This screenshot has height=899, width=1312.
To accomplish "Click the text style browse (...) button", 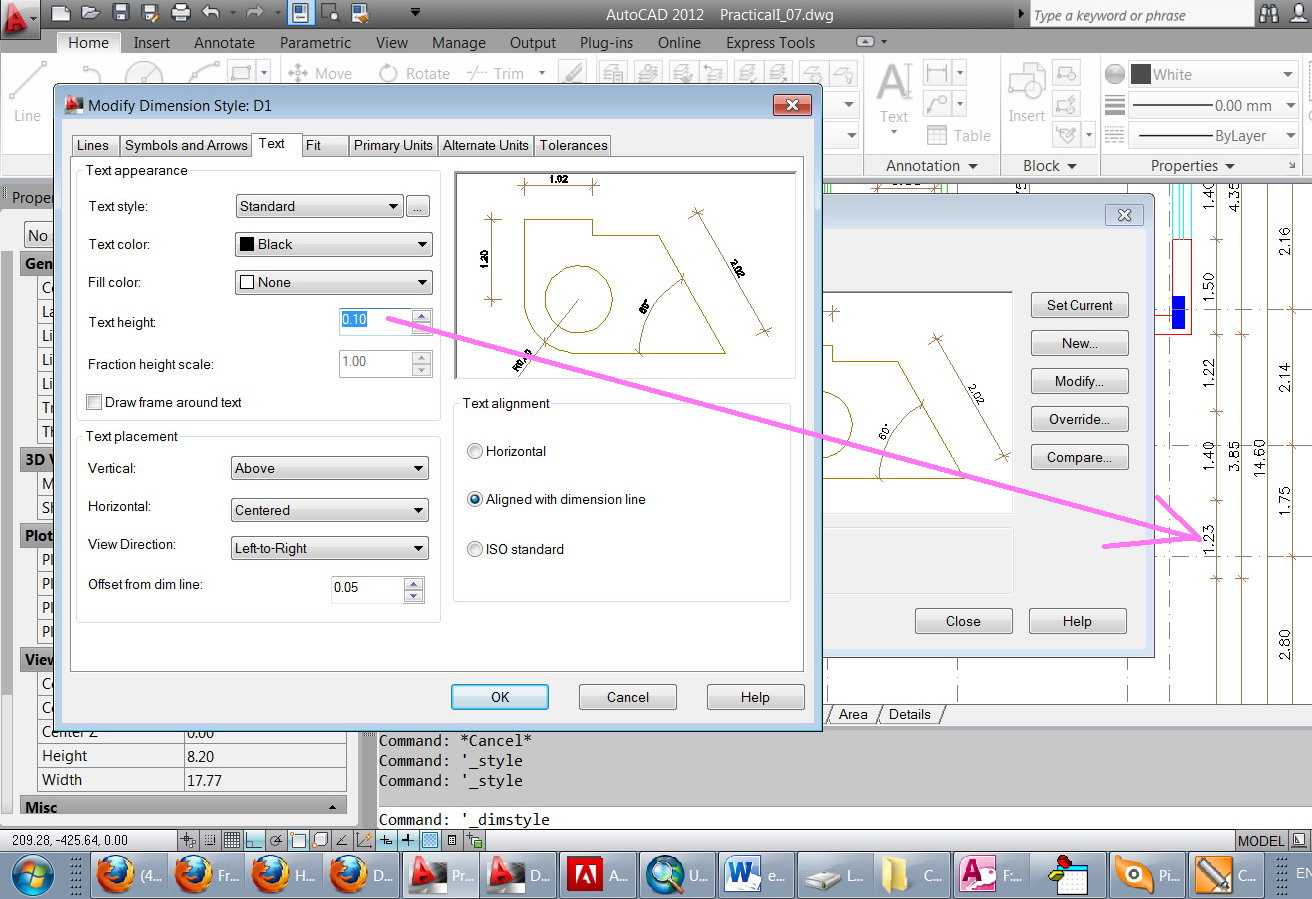I will tap(419, 206).
